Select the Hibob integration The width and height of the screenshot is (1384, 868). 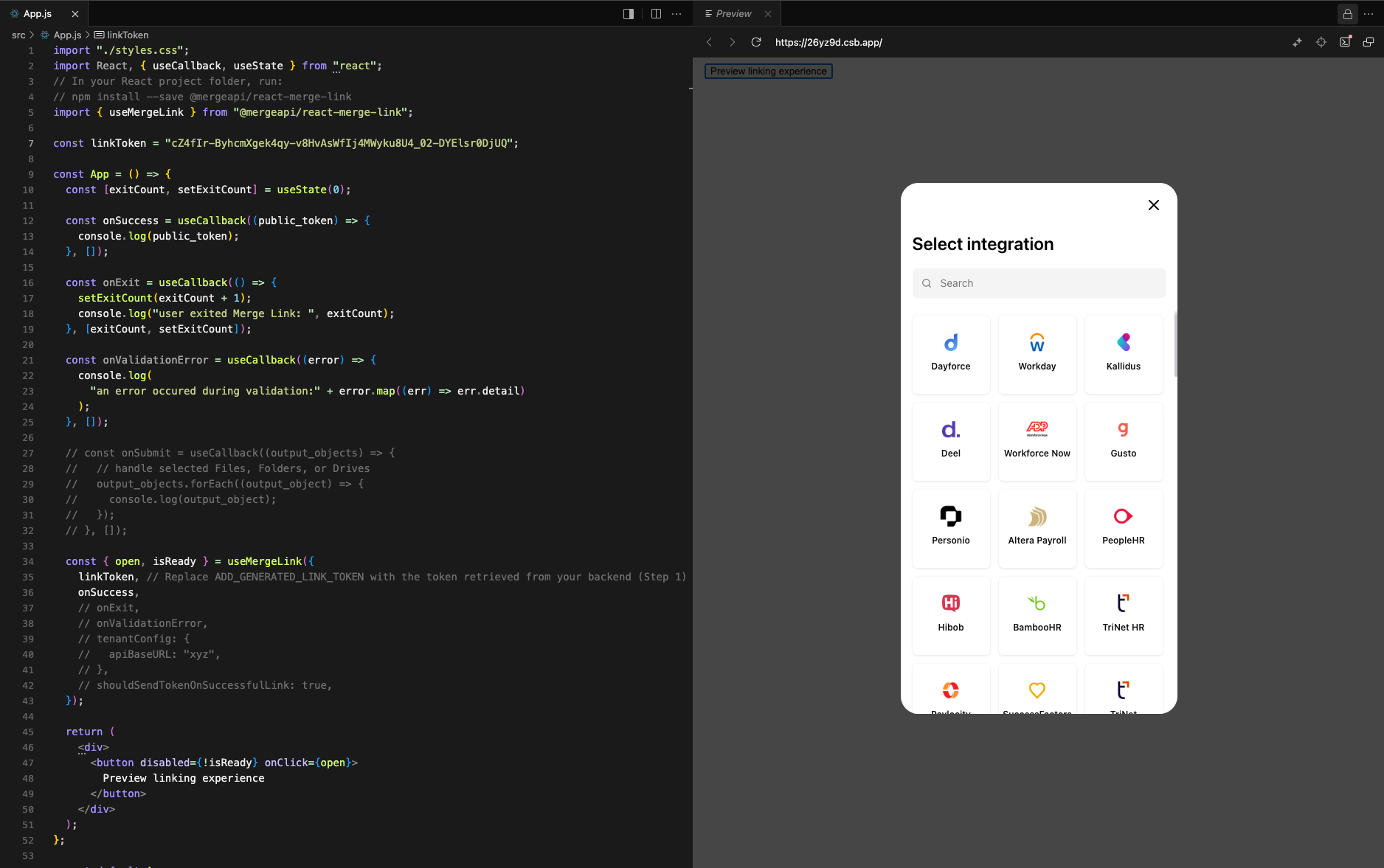click(950, 614)
